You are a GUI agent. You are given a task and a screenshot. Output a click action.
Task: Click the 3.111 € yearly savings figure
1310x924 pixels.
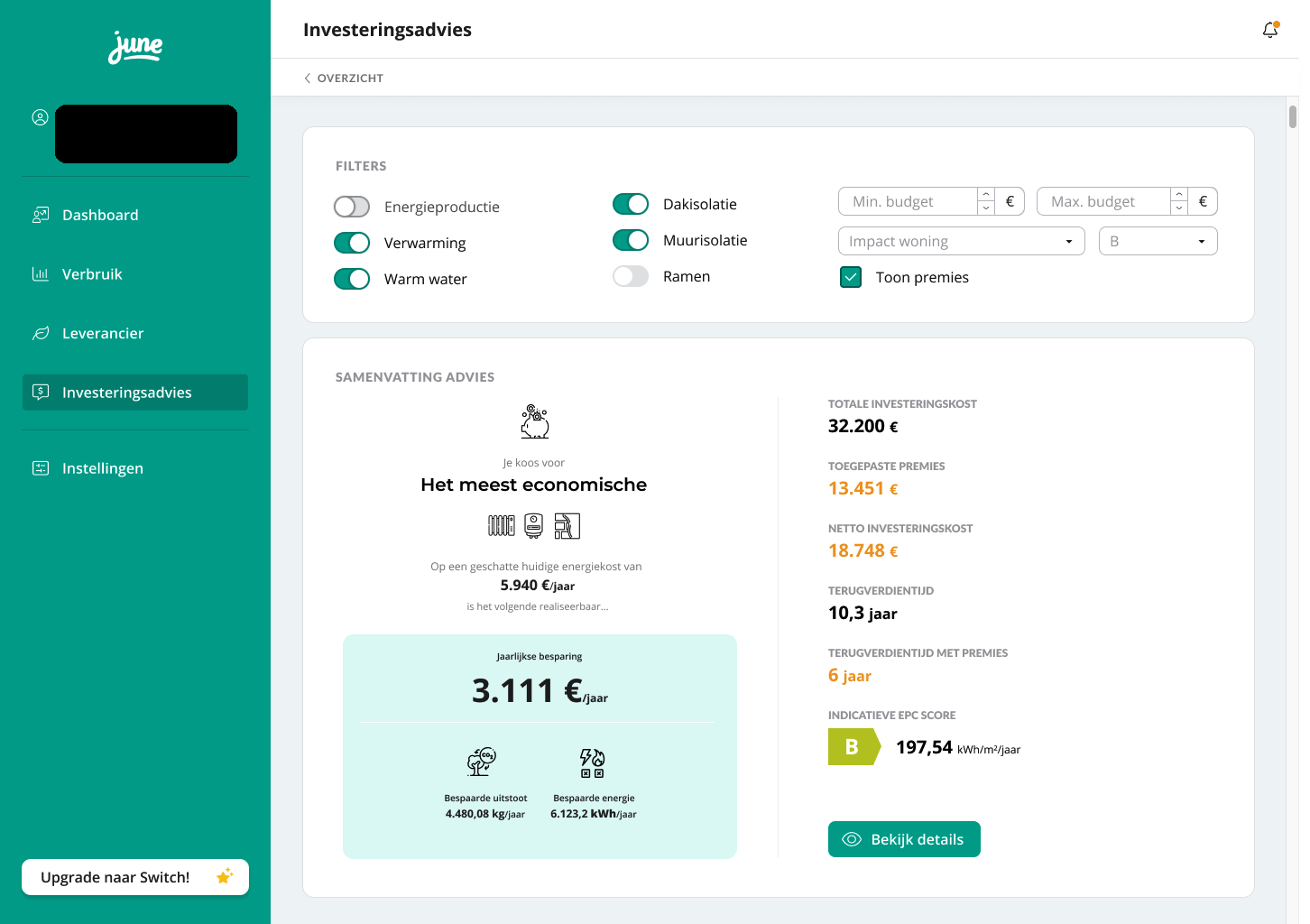coord(540,691)
